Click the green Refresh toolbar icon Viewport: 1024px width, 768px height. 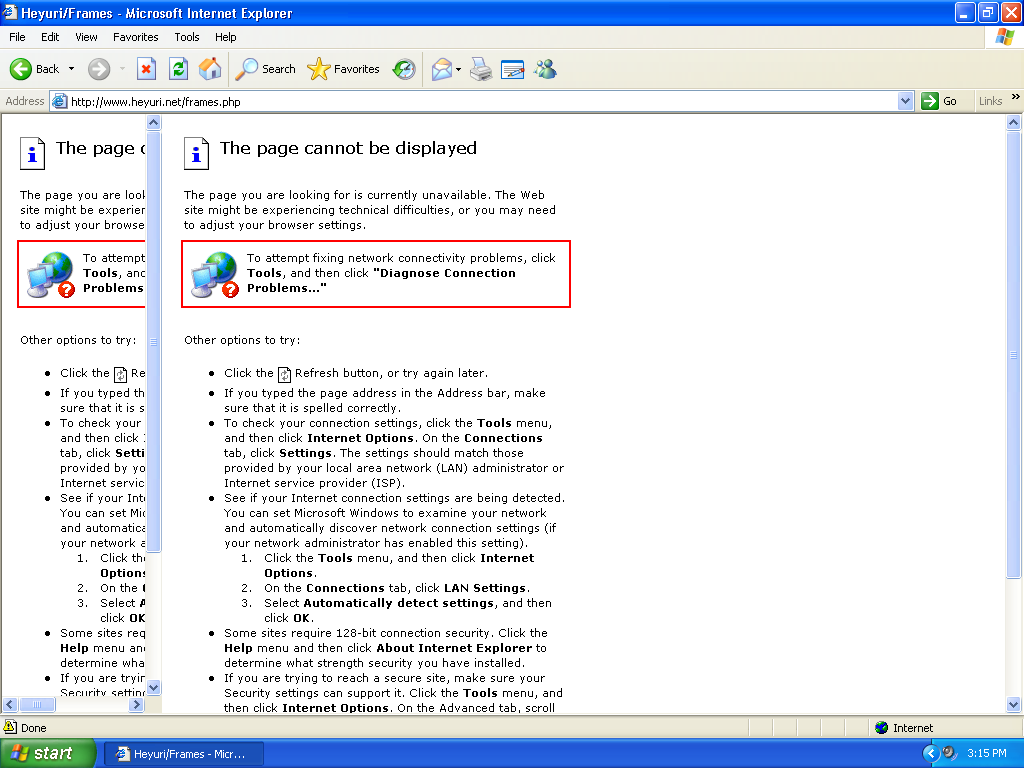click(x=178, y=69)
